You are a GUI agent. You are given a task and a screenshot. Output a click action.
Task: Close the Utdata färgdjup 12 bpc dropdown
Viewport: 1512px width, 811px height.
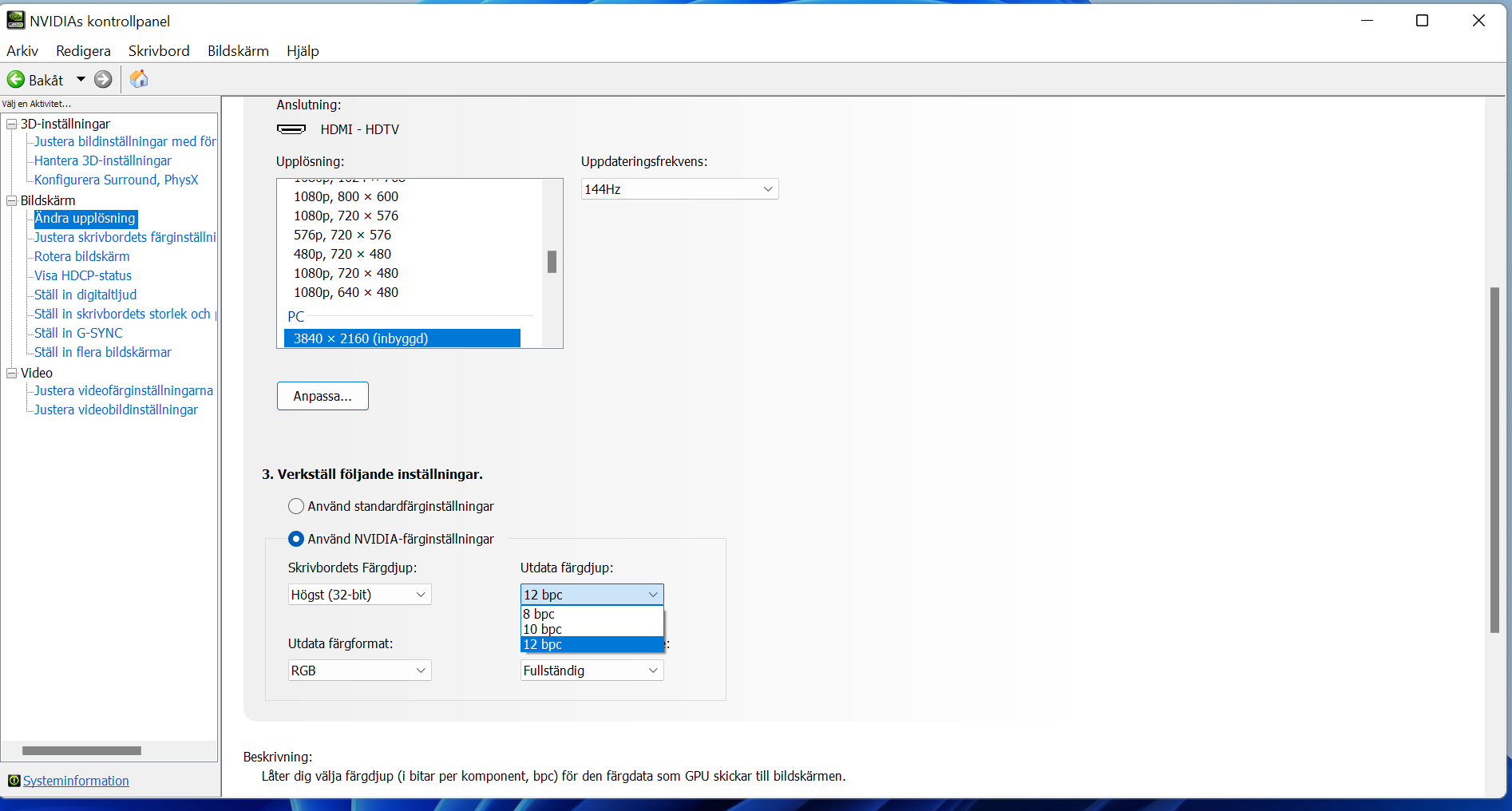point(592,595)
